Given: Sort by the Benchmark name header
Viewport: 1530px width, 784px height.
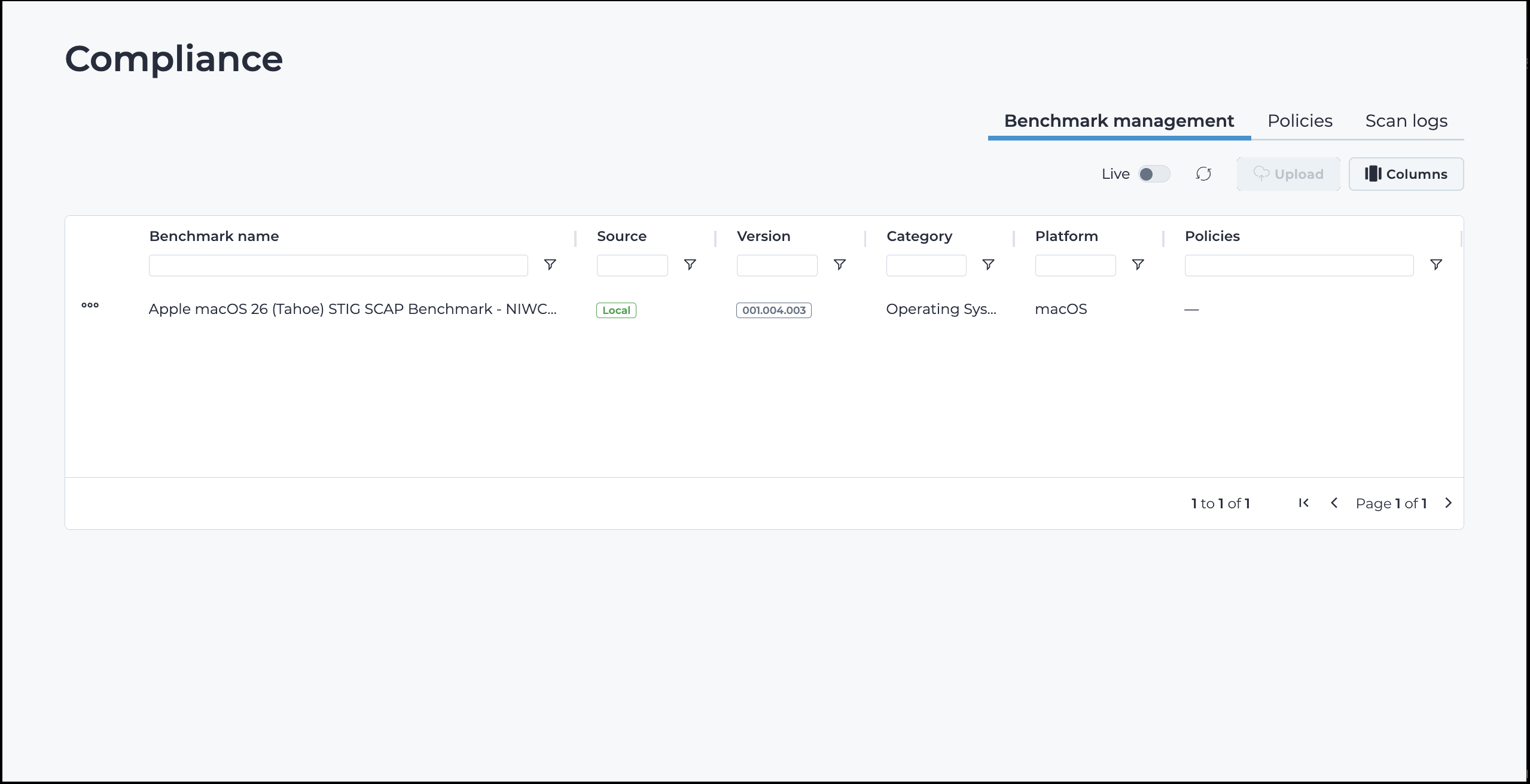Looking at the screenshot, I should 214,236.
